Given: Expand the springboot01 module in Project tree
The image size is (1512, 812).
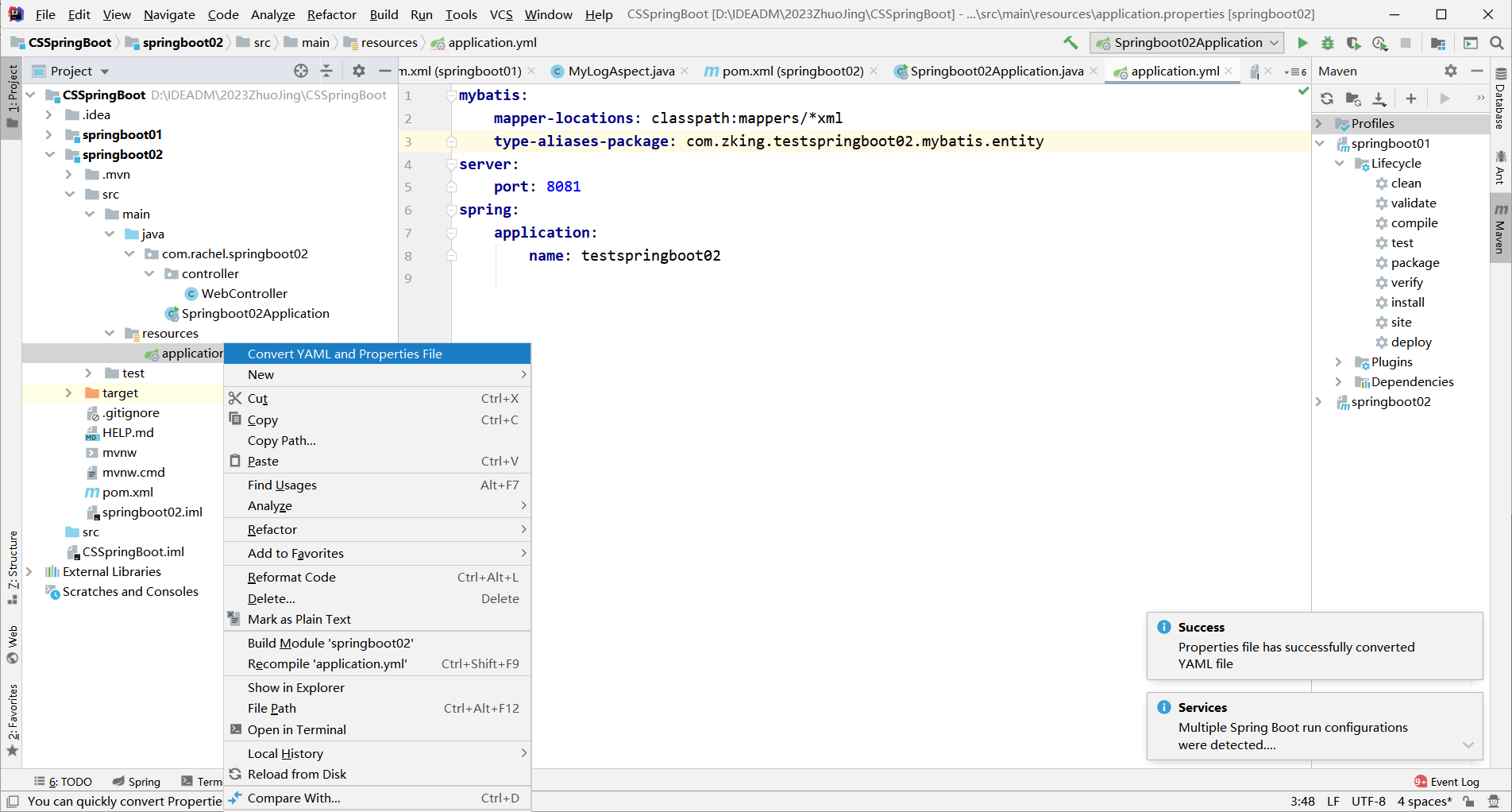Looking at the screenshot, I should click(x=49, y=134).
